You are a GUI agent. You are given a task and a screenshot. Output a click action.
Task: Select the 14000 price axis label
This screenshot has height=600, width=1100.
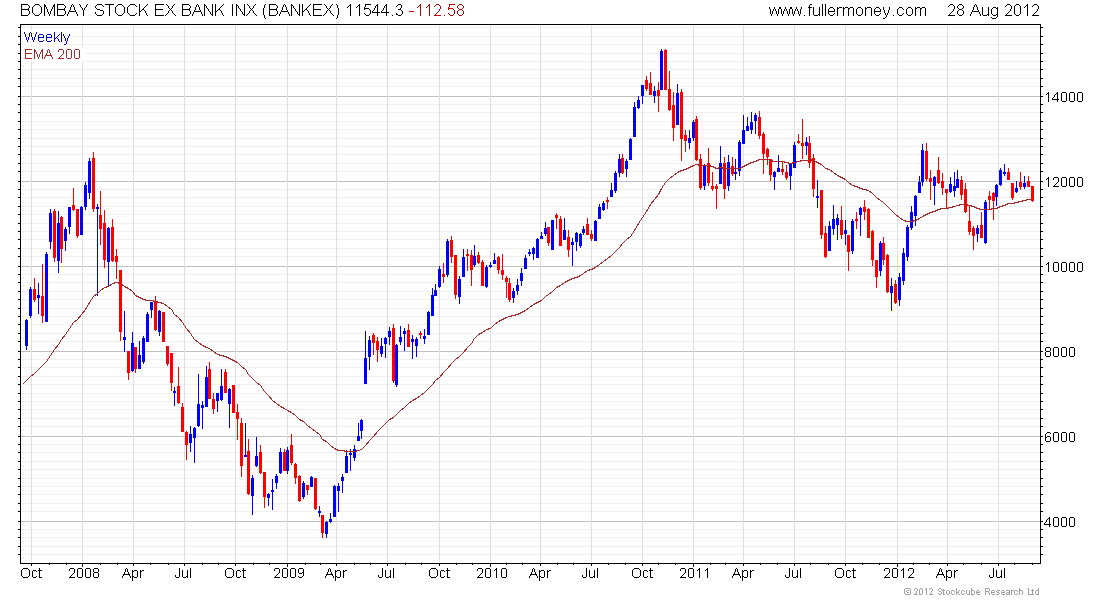1064,98
